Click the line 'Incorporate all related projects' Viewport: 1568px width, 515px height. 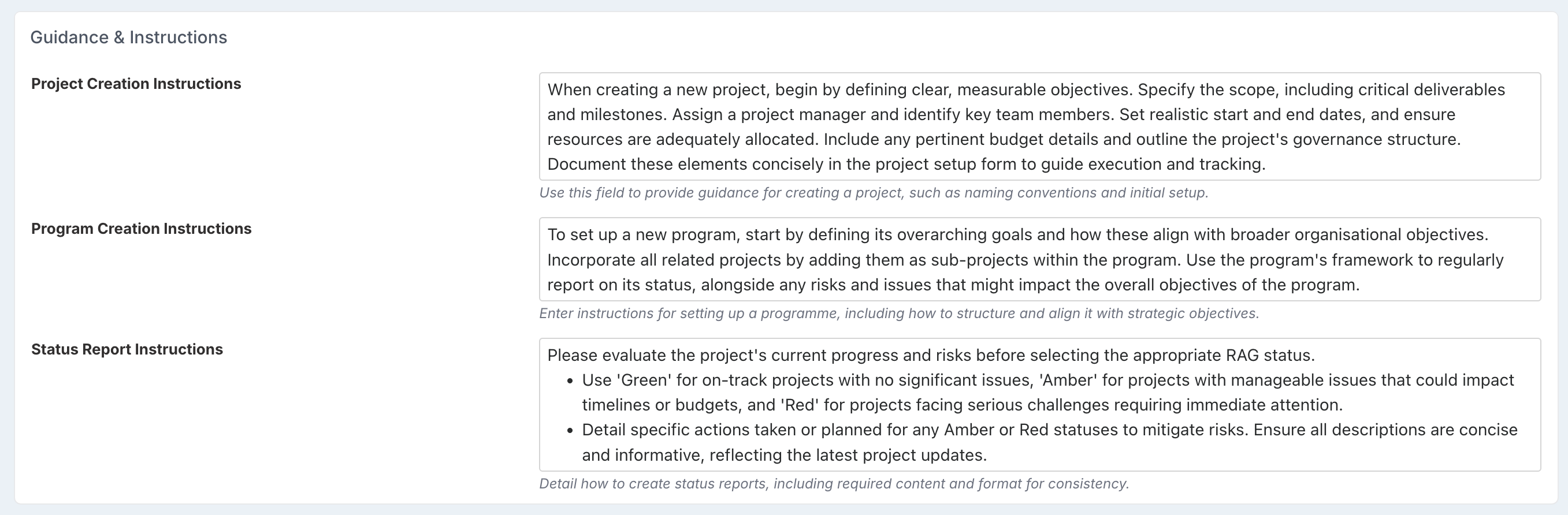click(1025, 260)
